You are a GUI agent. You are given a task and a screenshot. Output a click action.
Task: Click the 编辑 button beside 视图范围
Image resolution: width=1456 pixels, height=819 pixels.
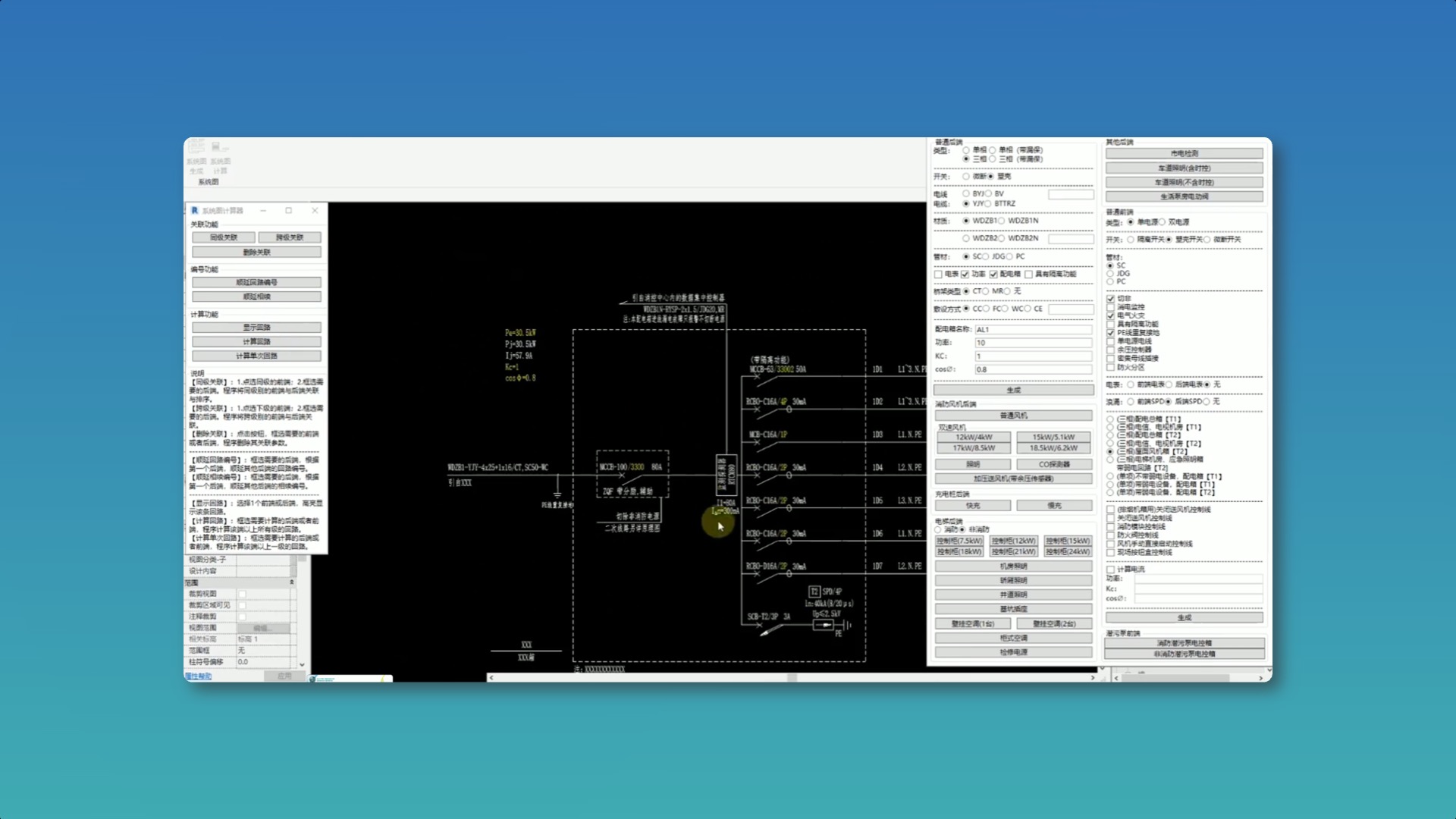(262, 628)
